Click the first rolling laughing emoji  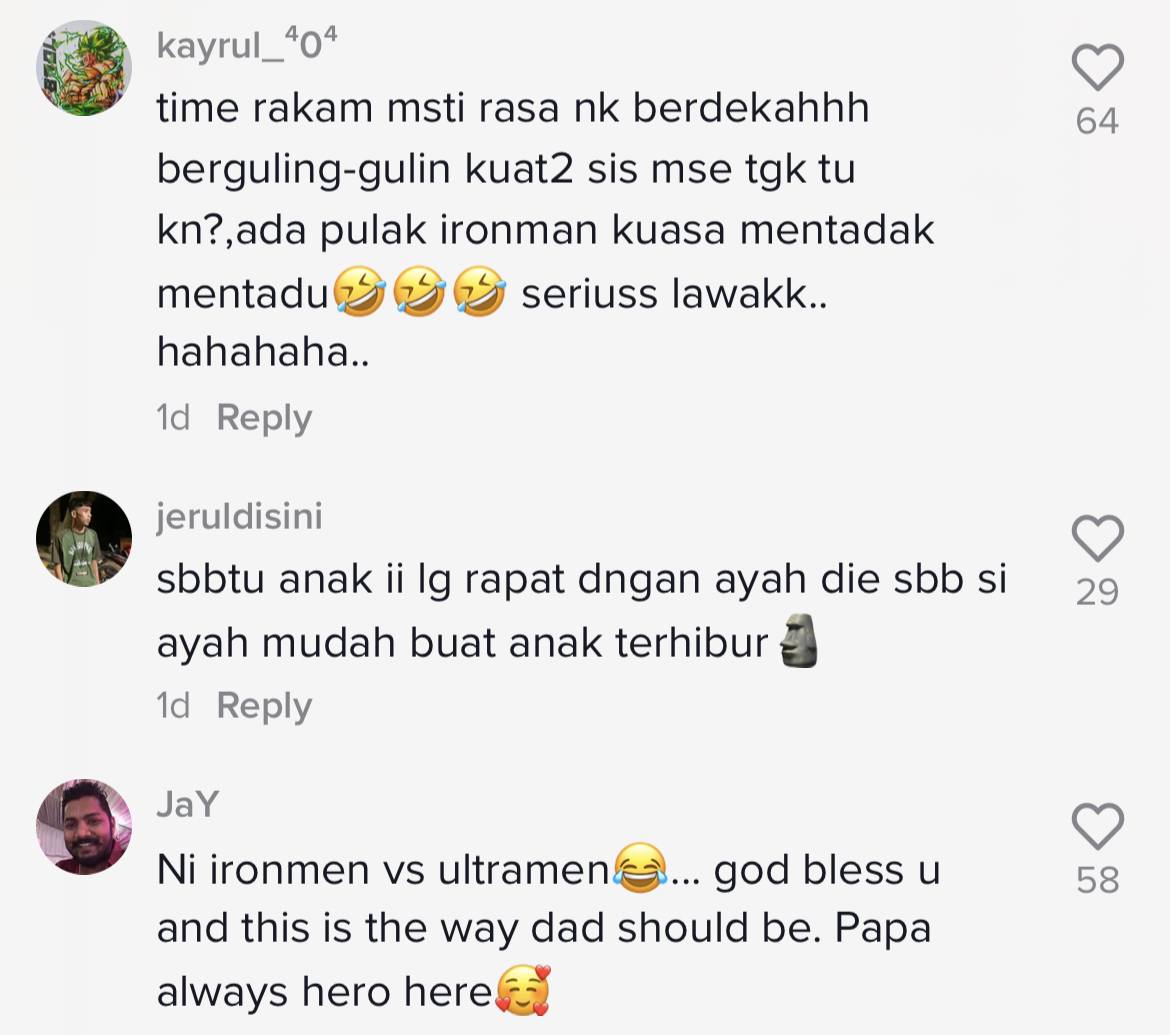[x=360, y=291]
